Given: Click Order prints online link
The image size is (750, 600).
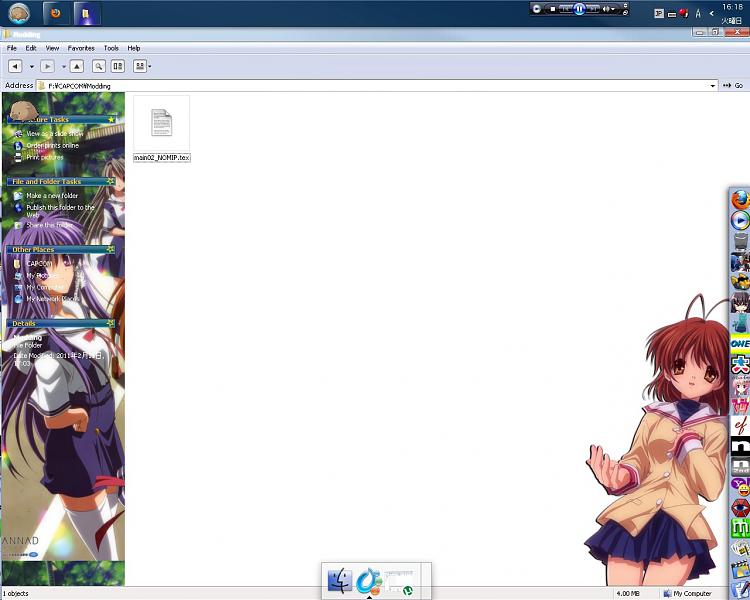Looking at the screenshot, I should 53,145.
